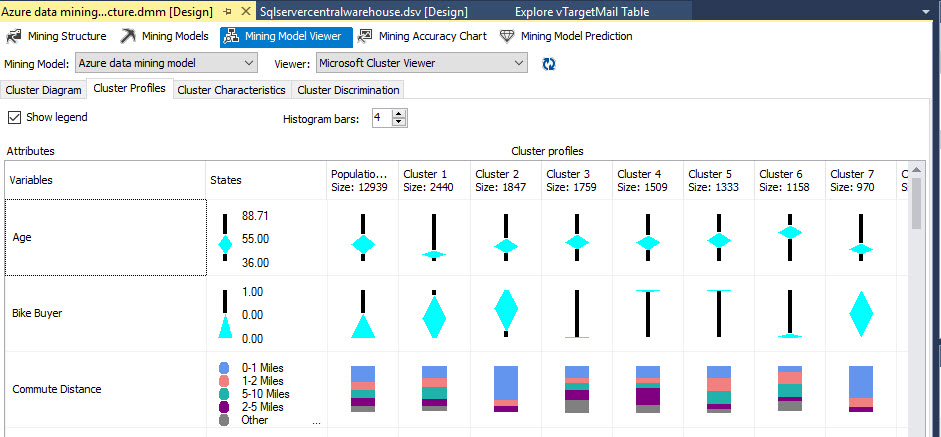
Task: Select the Population column header
Action: 362,180
